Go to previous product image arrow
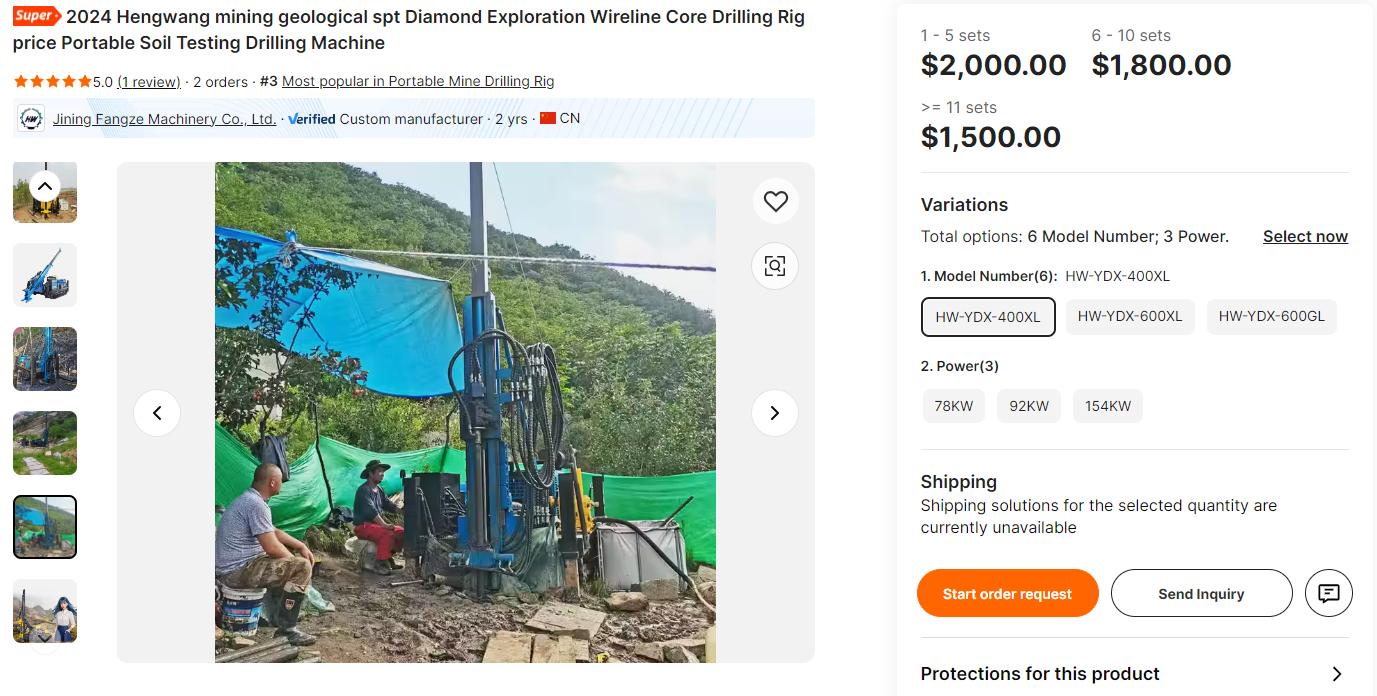The image size is (1377, 696). (157, 412)
